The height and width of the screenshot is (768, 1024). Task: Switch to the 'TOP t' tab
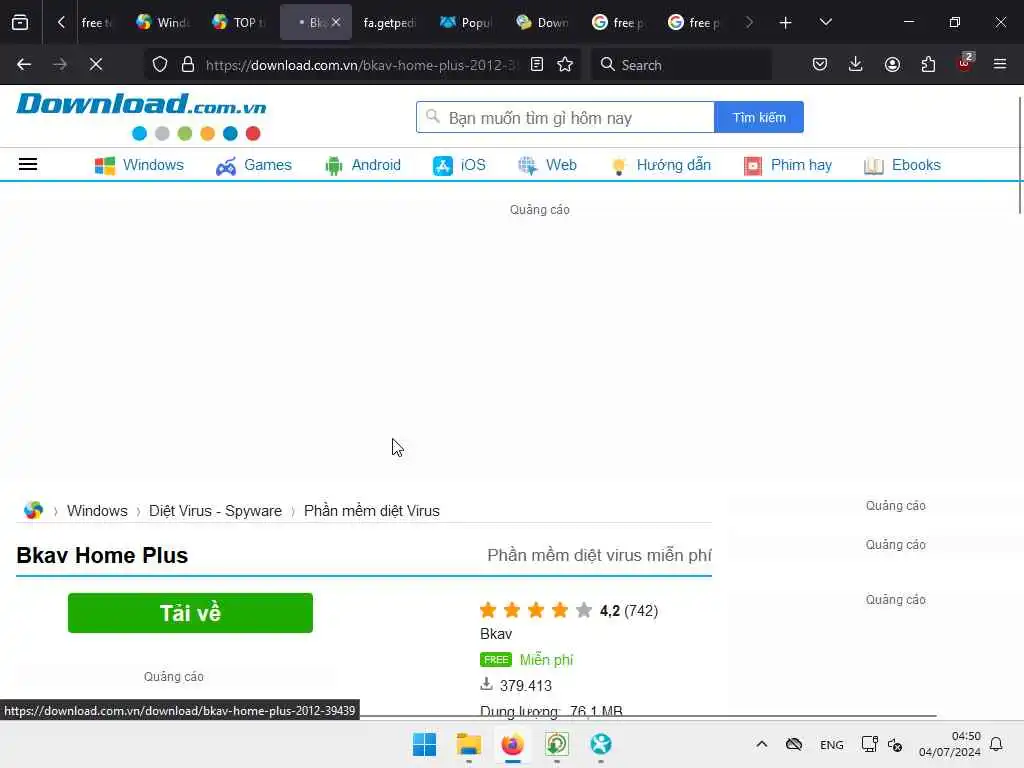pyautogui.click(x=239, y=23)
